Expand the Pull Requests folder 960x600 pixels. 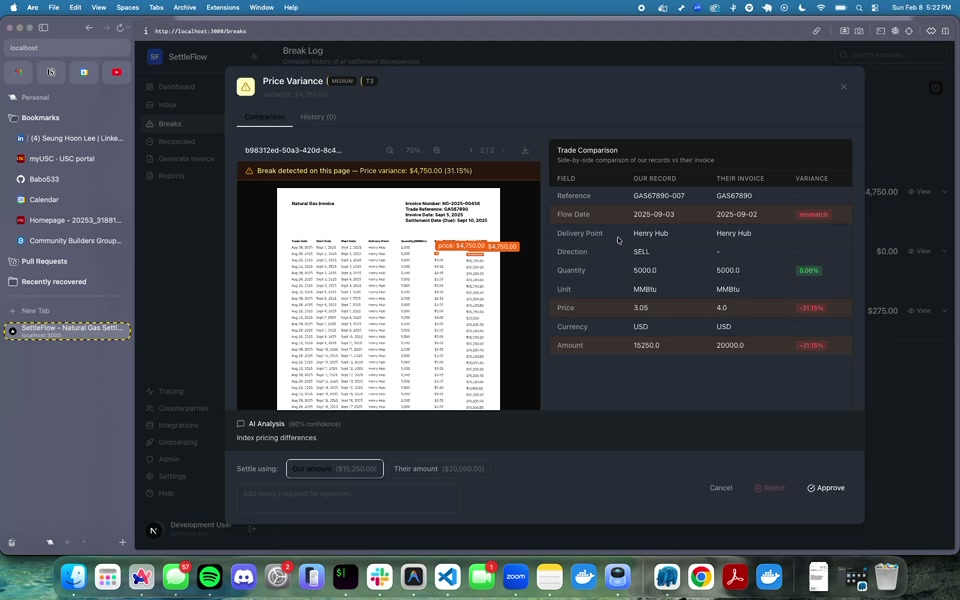[x=44, y=260]
